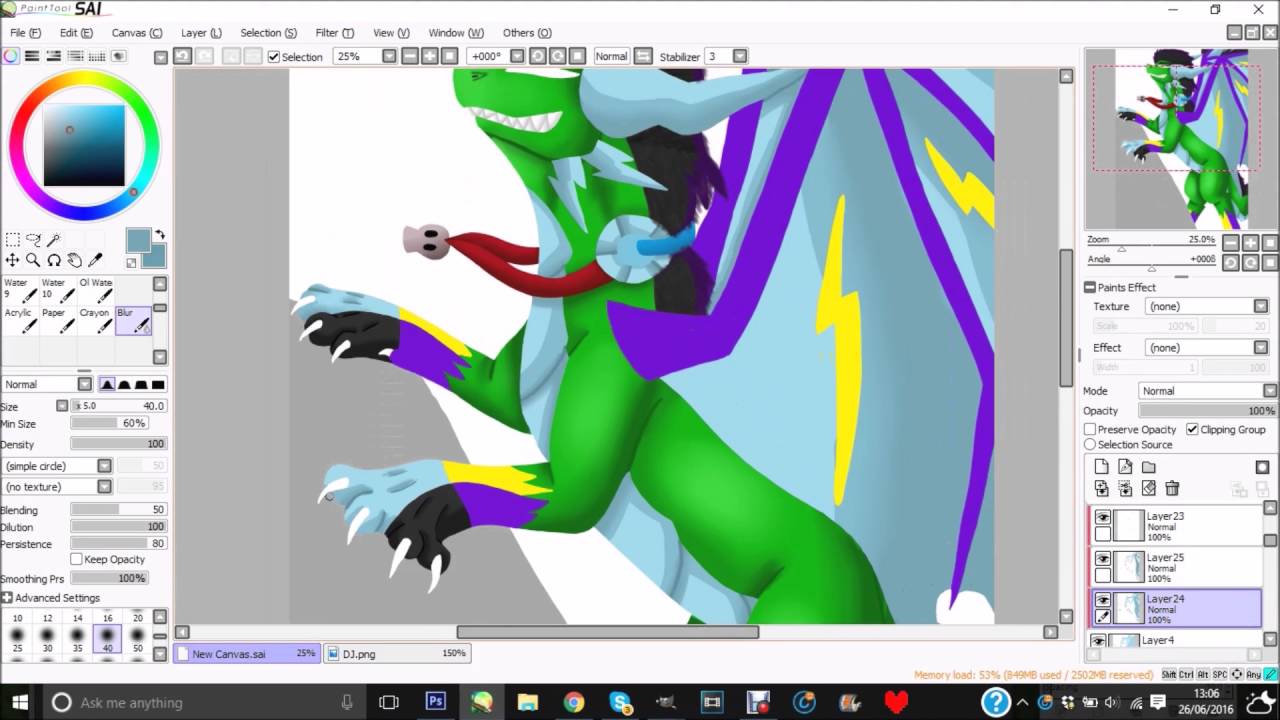
Task: Show the color wheel panel
Action: coord(11,57)
